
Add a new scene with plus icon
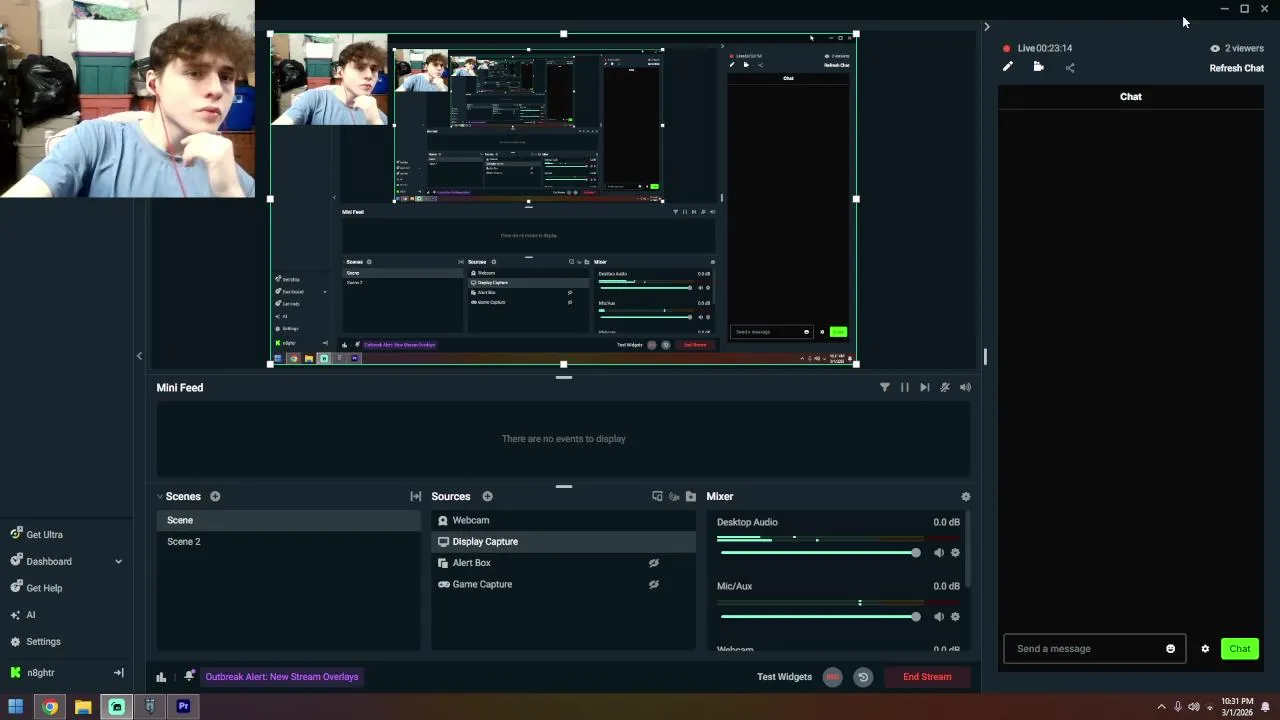pos(215,496)
